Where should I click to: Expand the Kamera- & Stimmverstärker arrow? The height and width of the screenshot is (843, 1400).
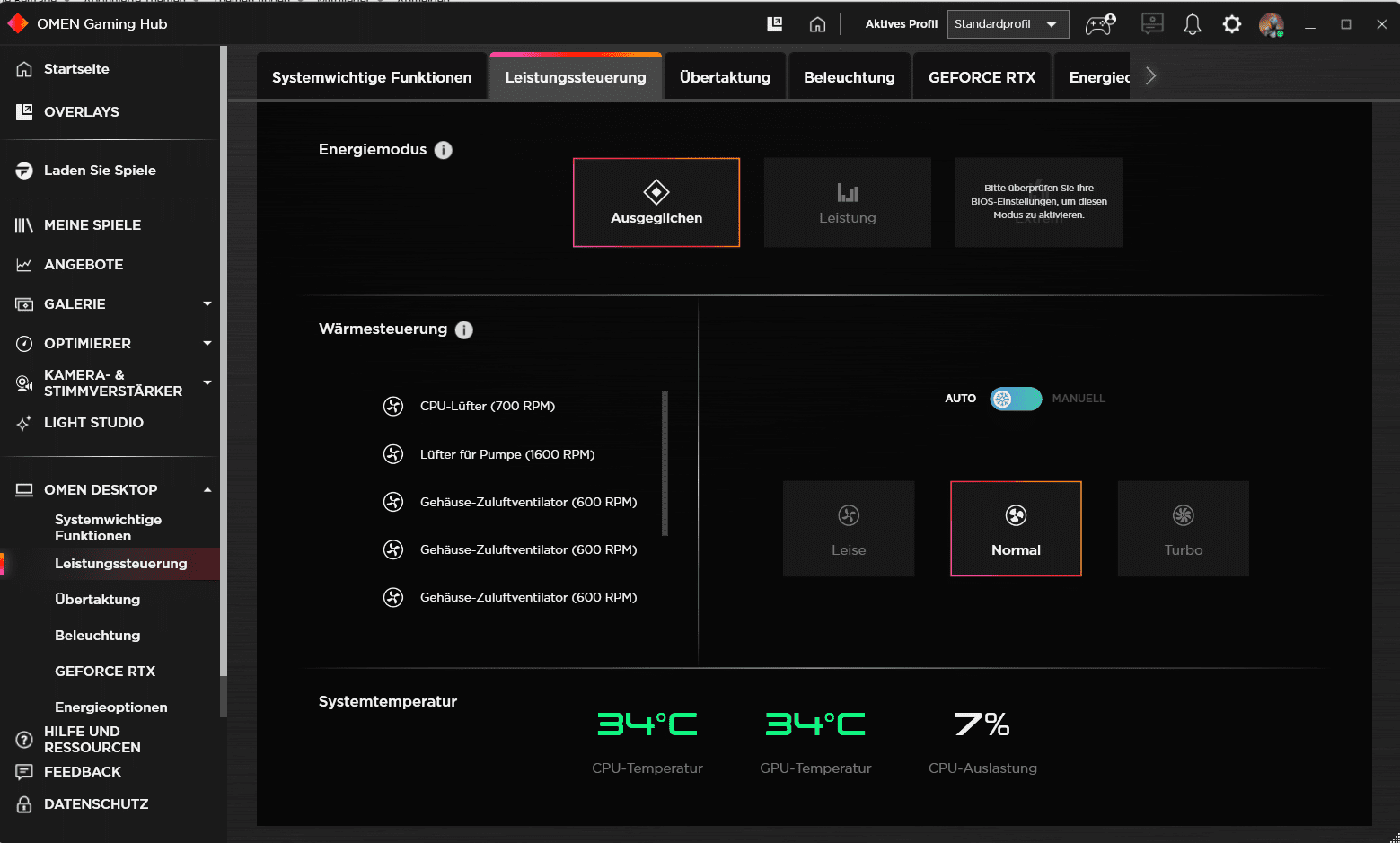point(207,383)
